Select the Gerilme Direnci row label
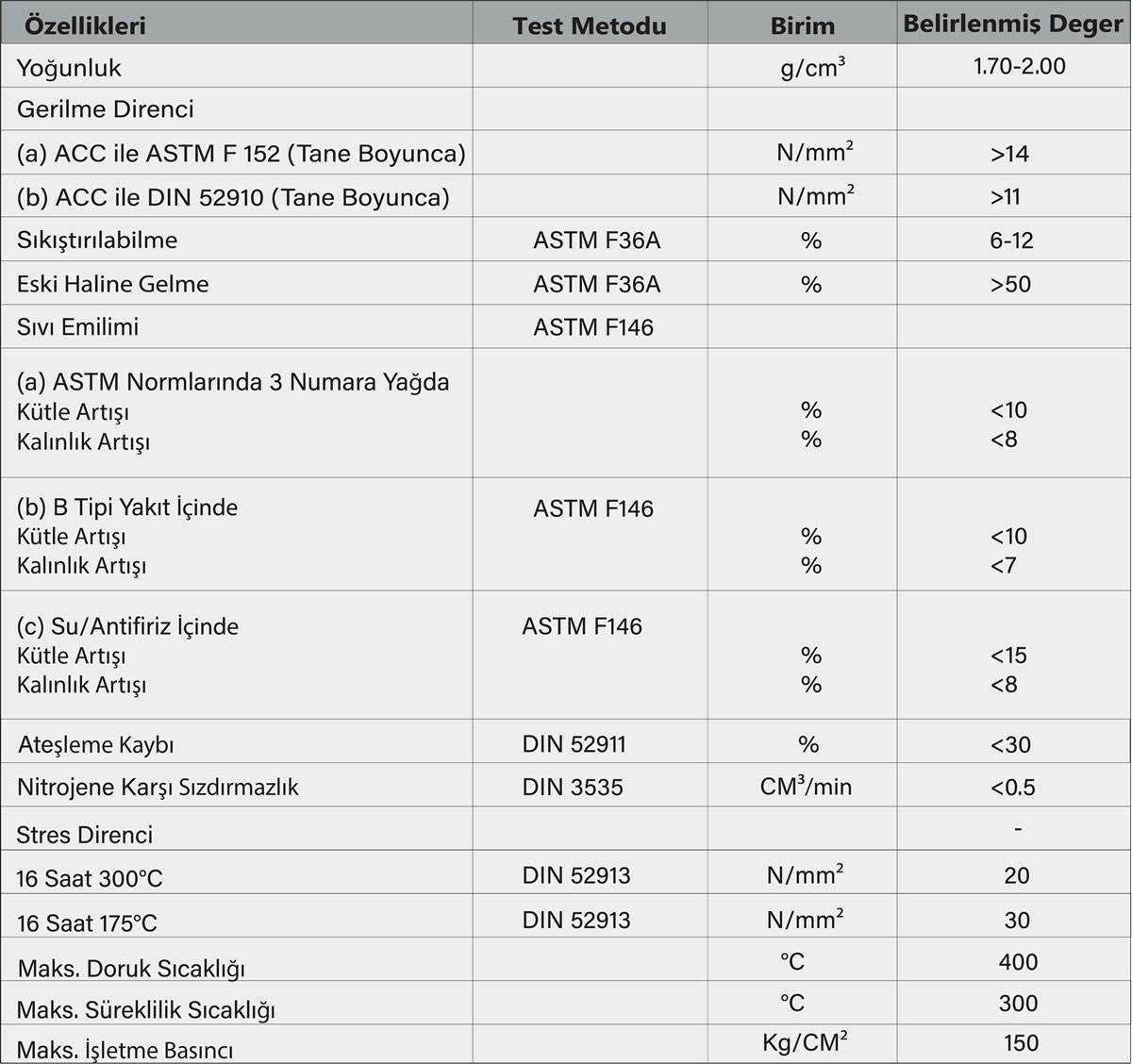The height and width of the screenshot is (1064, 1132). pyautogui.click(x=106, y=108)
